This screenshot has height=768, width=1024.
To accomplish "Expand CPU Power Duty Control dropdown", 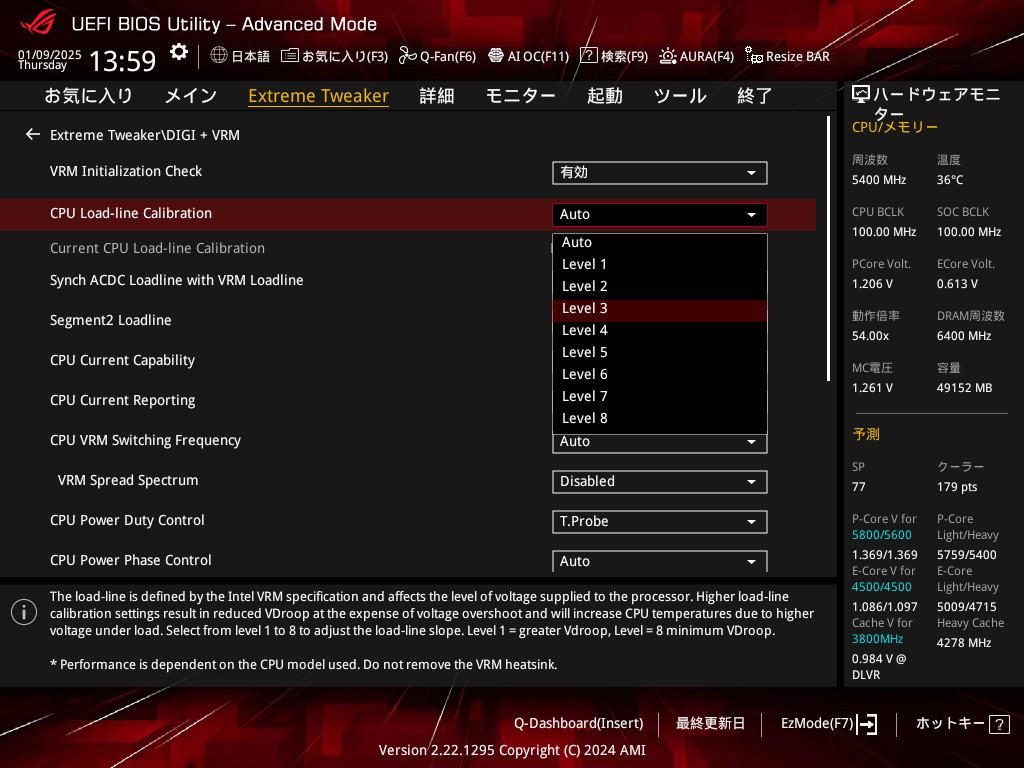I will (659, 521).
